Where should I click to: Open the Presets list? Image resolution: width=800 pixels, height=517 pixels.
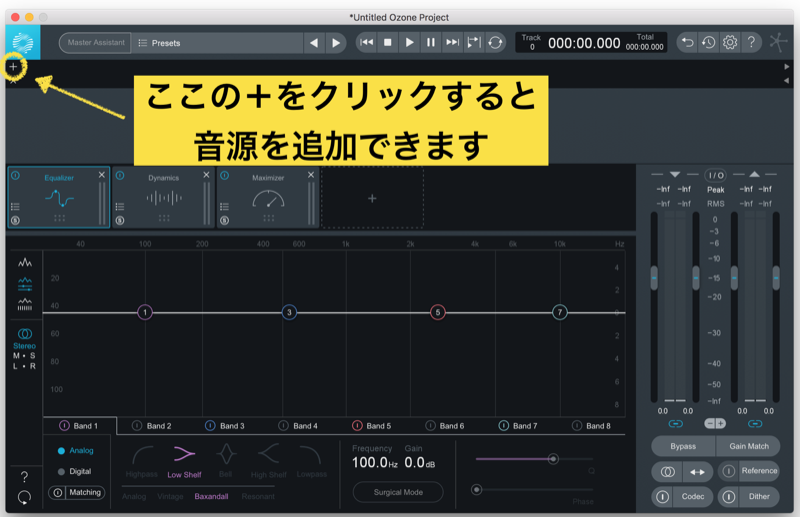(217, 43)
